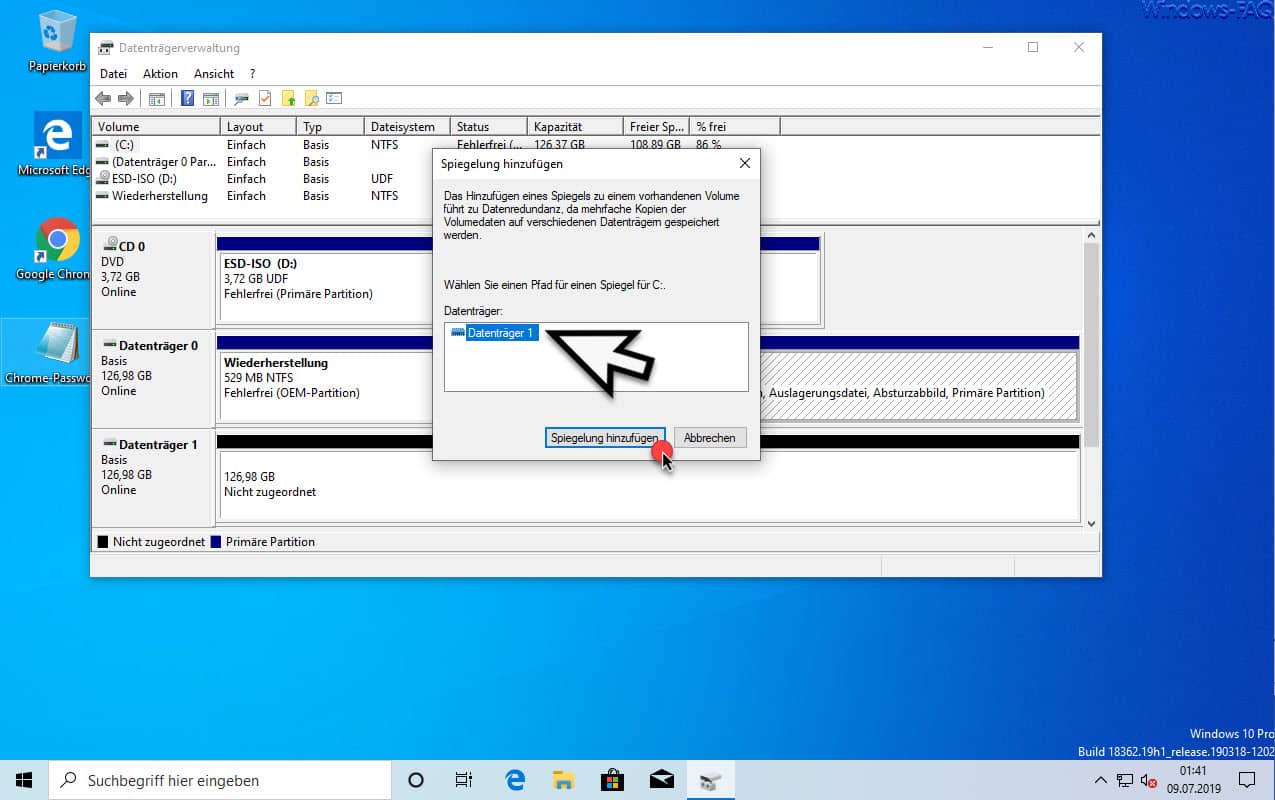Open the Papierkorb desktop icon
The width and height of the screenshot is (1275, 800).
click(57, 42)
